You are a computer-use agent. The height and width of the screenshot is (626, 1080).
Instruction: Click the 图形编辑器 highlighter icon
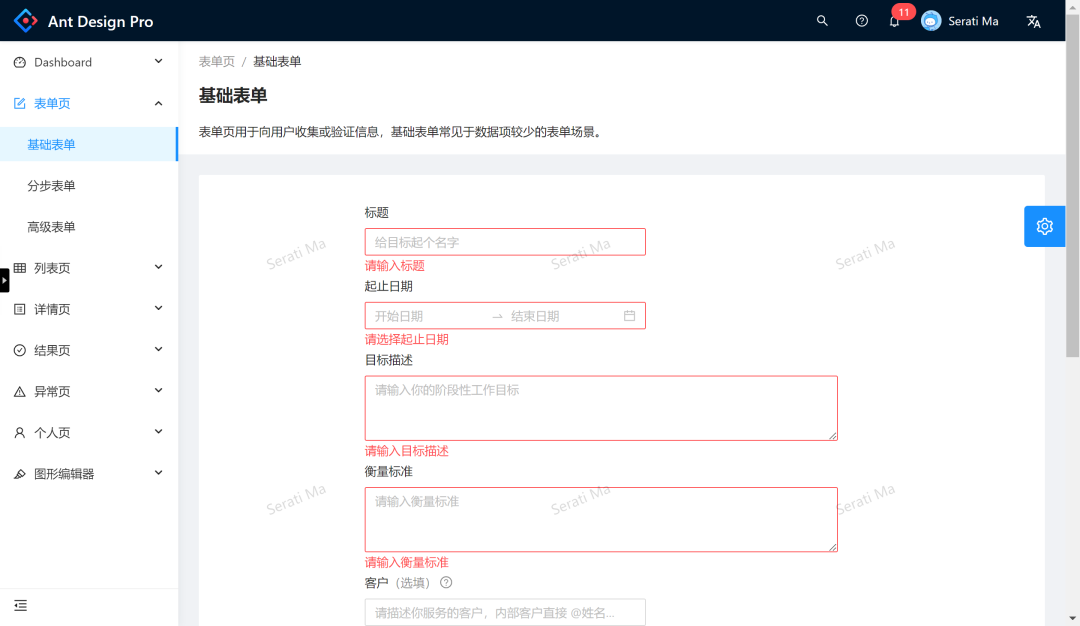[x=20, y=474]
